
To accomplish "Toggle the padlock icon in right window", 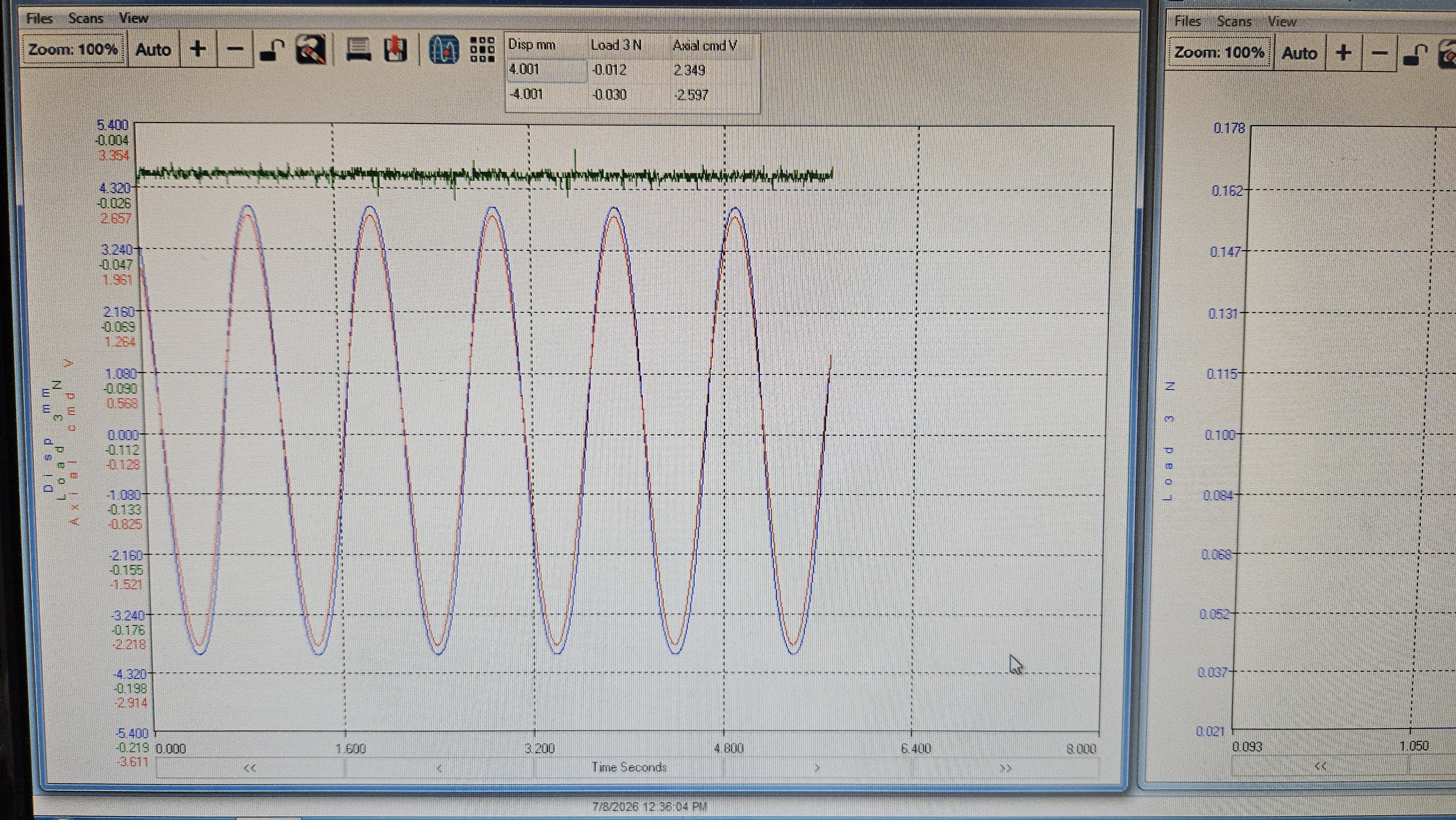I will 1416,54.
